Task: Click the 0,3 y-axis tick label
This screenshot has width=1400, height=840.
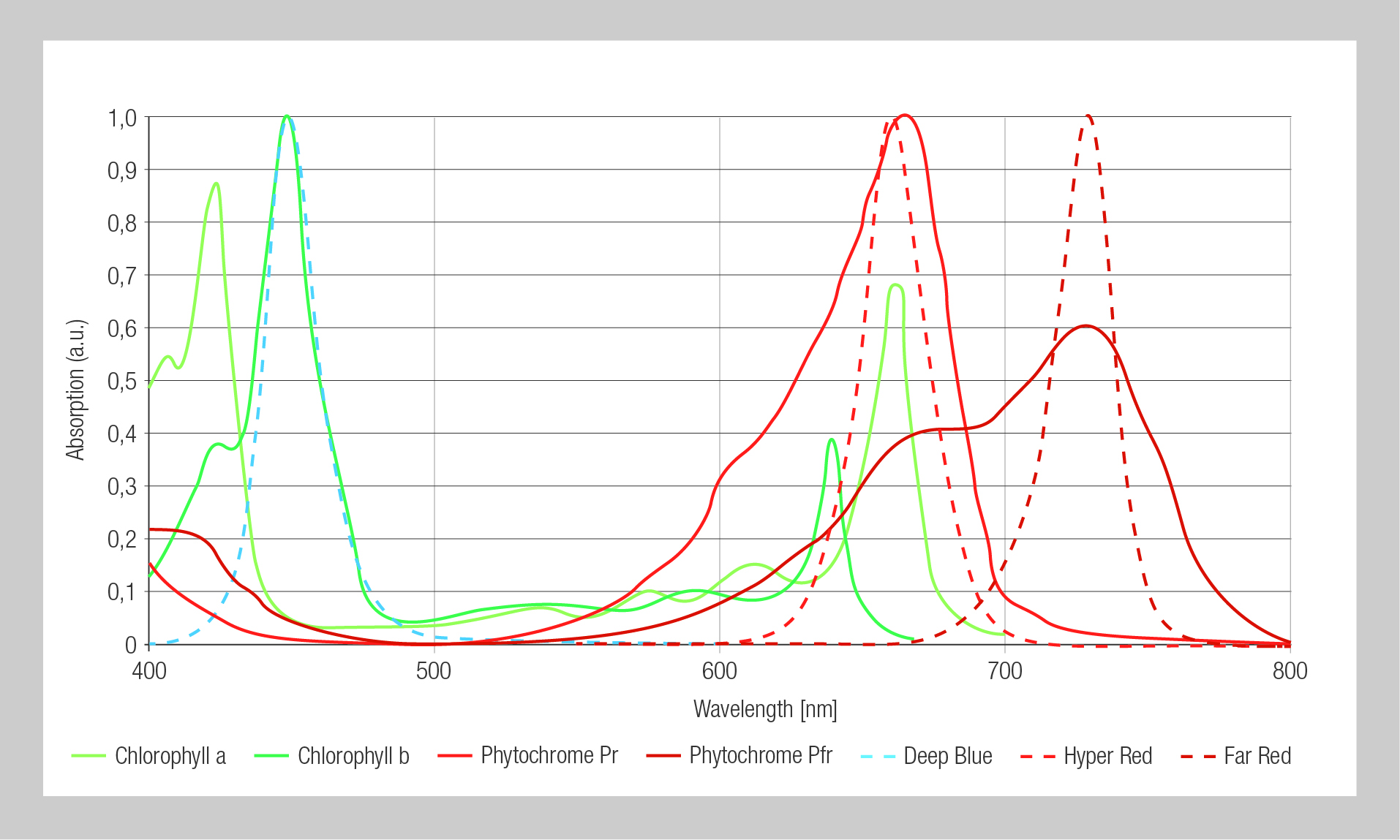Action: pos(122,486)
